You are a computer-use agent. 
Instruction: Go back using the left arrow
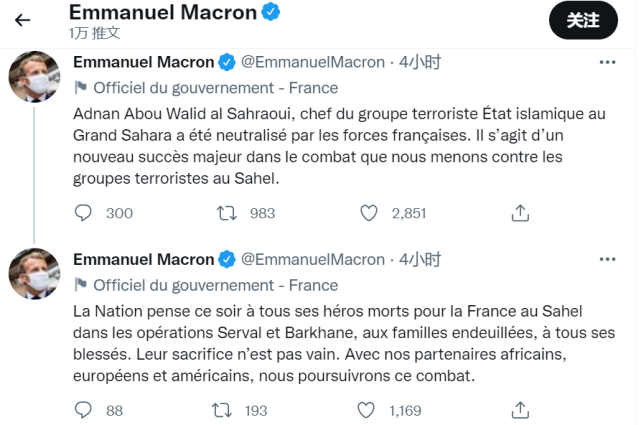(x=23, y=20)
